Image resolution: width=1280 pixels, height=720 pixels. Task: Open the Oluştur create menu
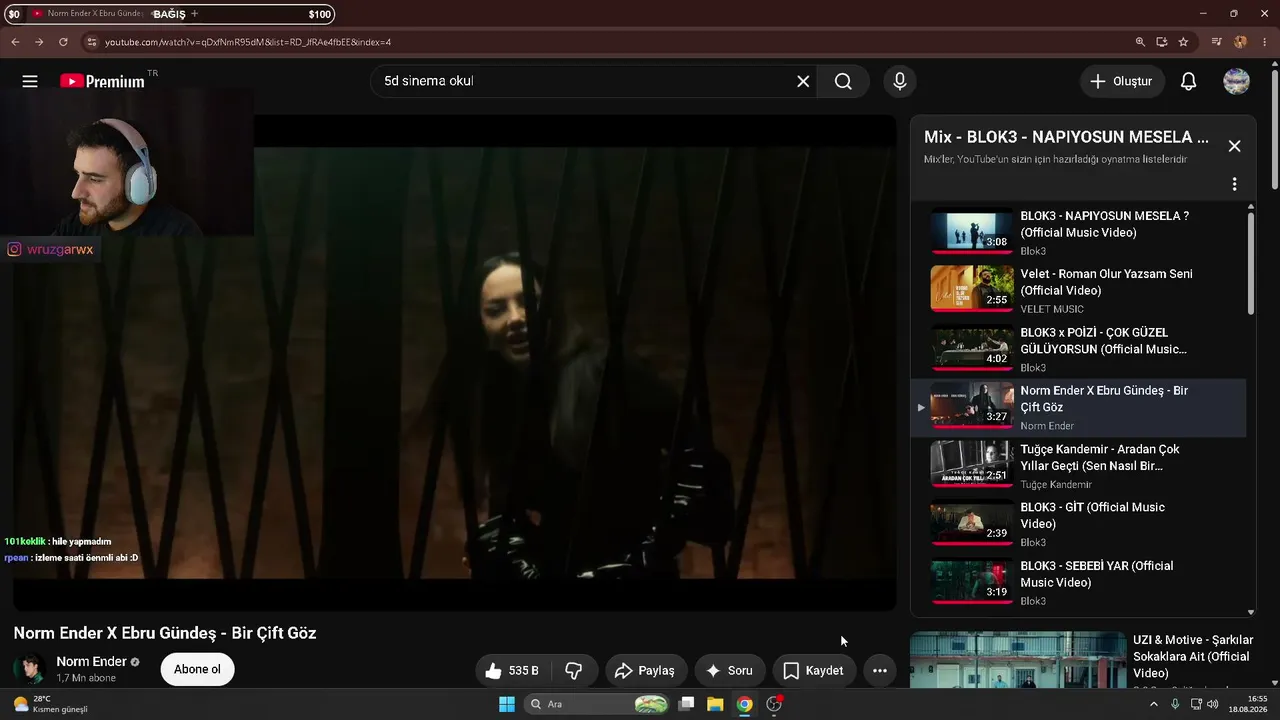[x=1122, y=81]
